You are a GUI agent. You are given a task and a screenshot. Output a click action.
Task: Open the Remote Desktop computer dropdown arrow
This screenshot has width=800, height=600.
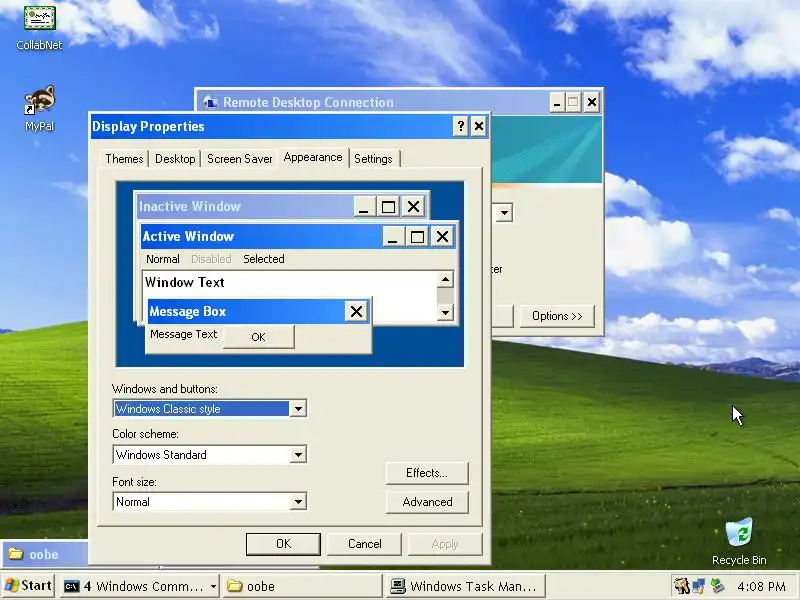pyautogui.click(x=504, y=212)
